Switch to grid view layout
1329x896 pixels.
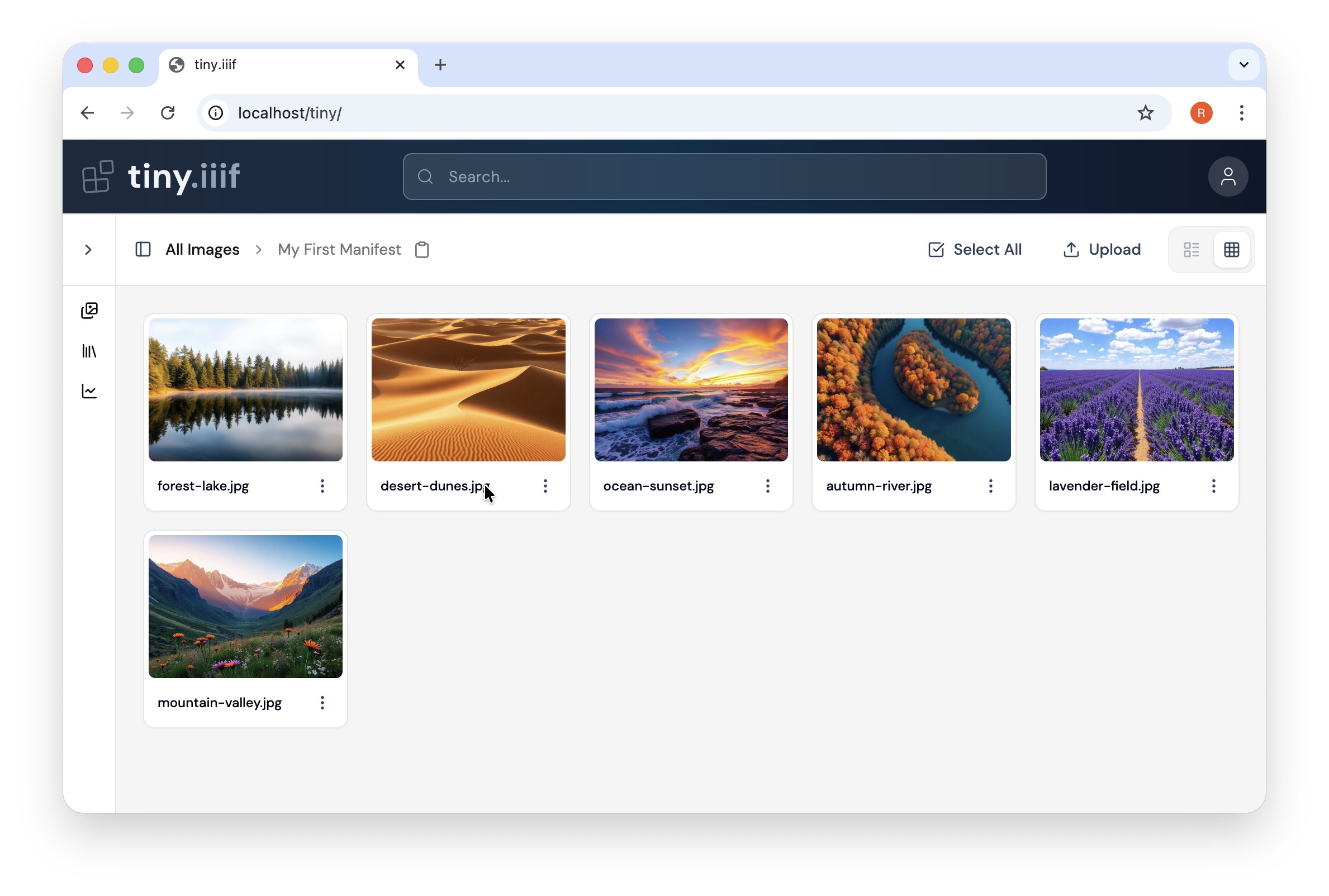pos(1231,250)
